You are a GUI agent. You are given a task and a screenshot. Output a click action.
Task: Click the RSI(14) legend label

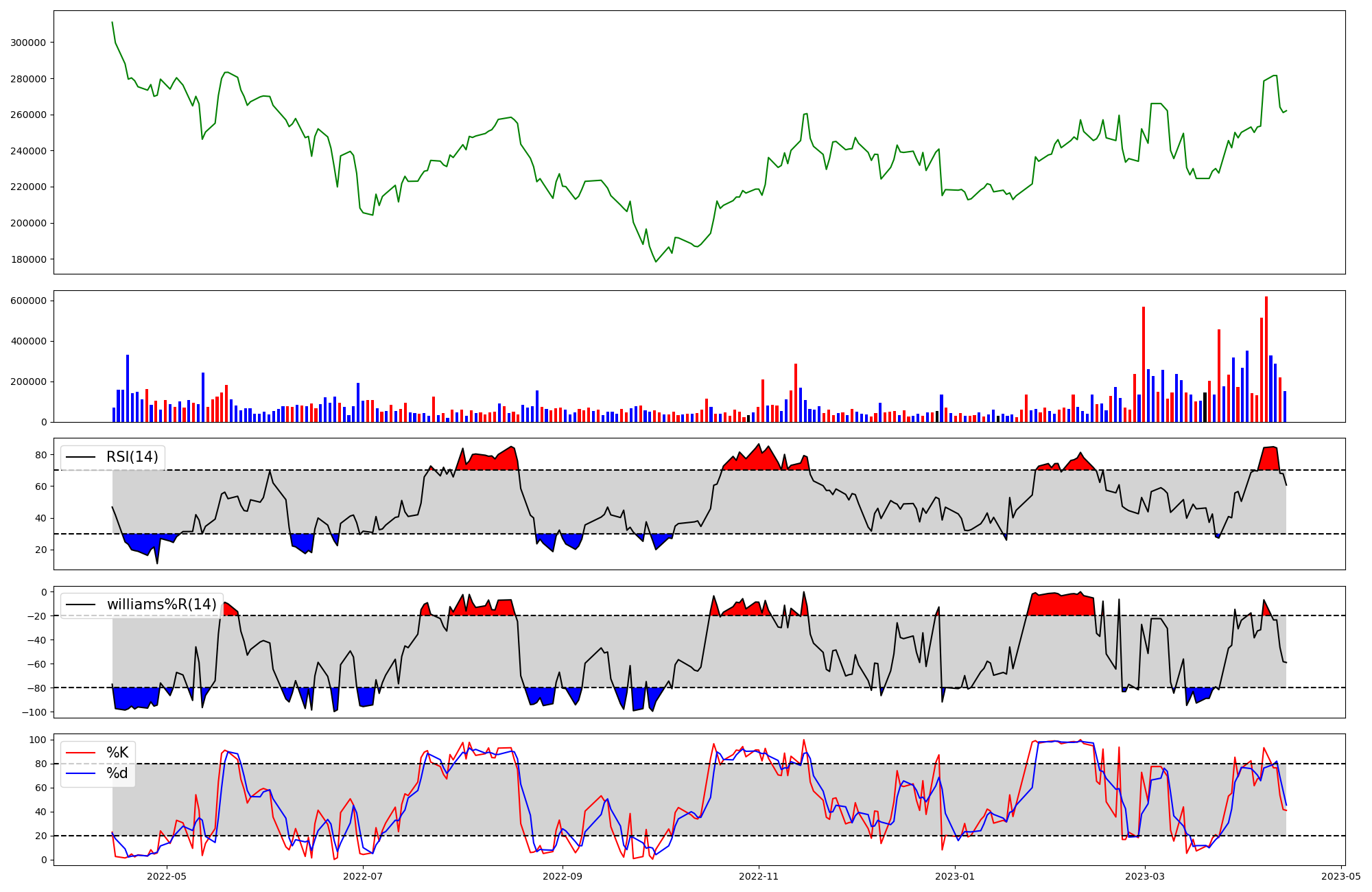[132, 457]
